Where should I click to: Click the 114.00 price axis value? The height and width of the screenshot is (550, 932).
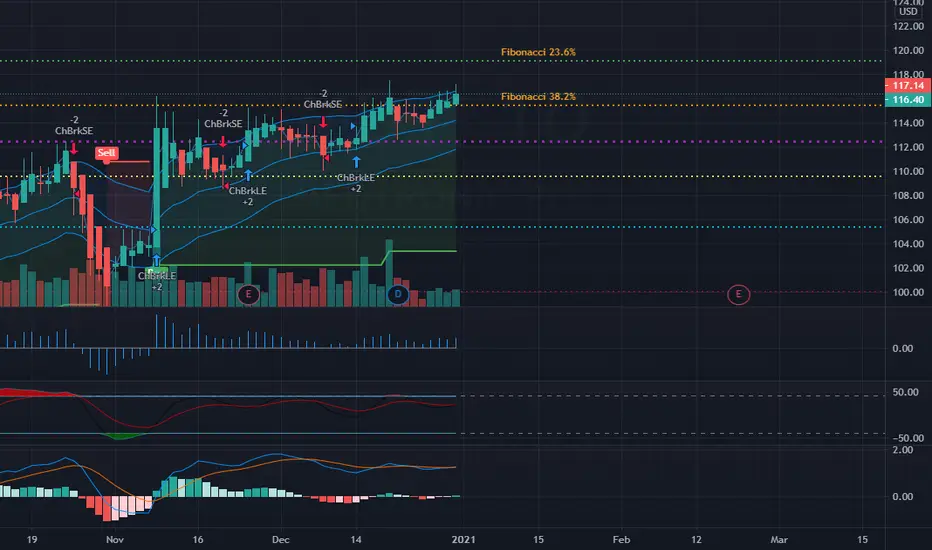pos(908,123)
